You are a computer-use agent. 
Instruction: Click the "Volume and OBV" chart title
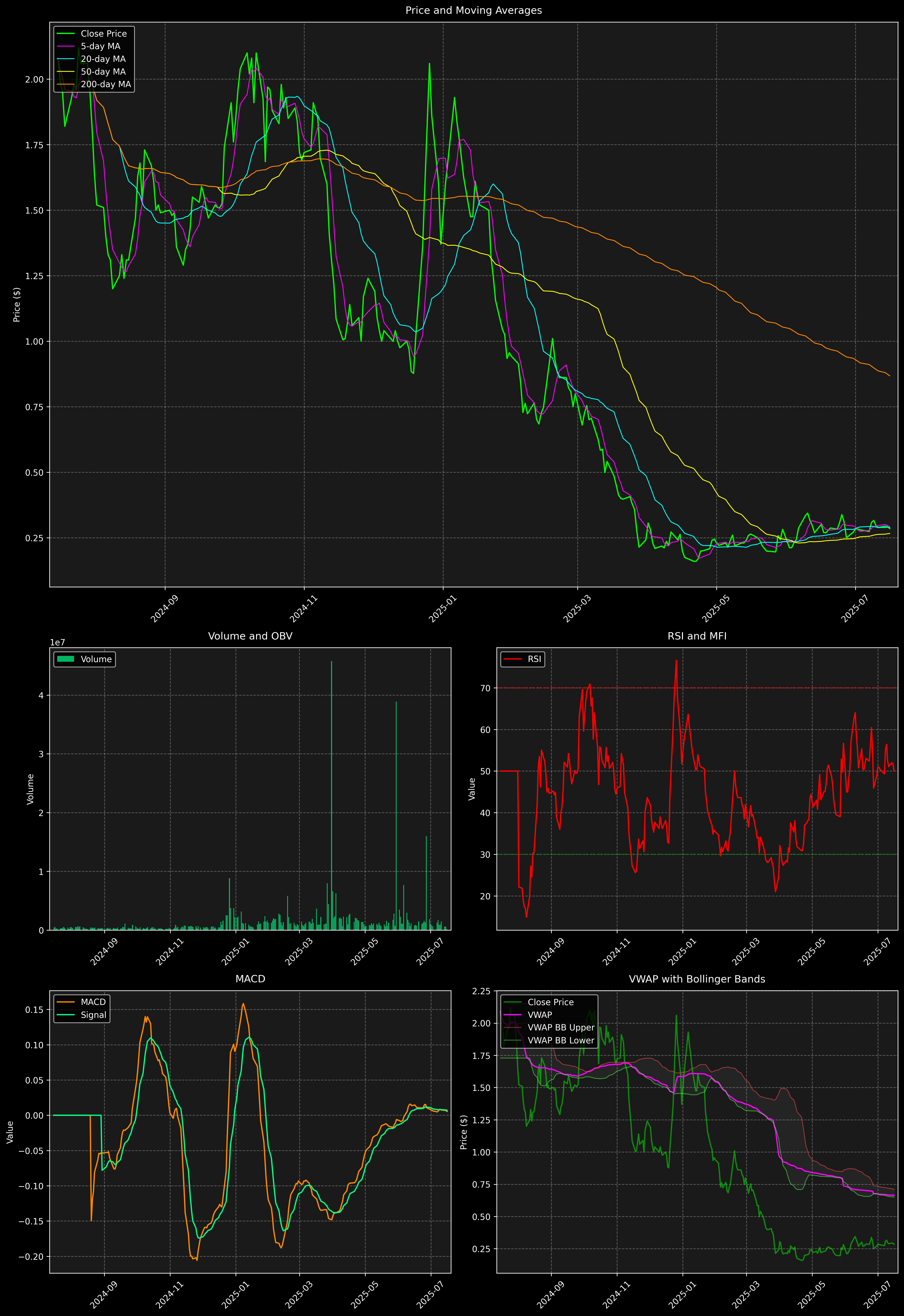[250, 636]
